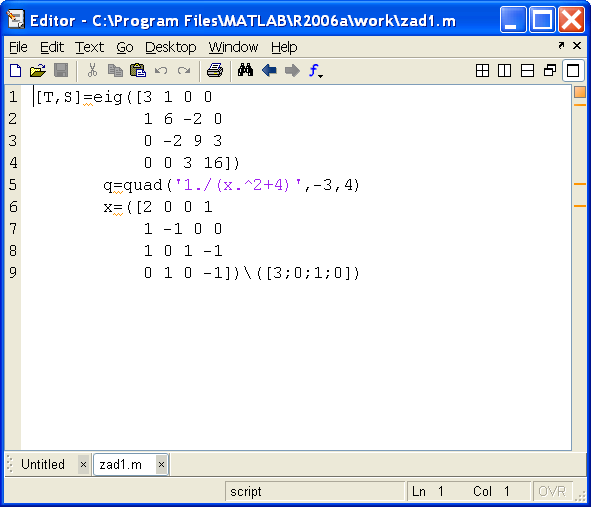The width and height of the screenshot is (591, 507).
Task: Print the file with the printer icon
Action: (215, 70)
